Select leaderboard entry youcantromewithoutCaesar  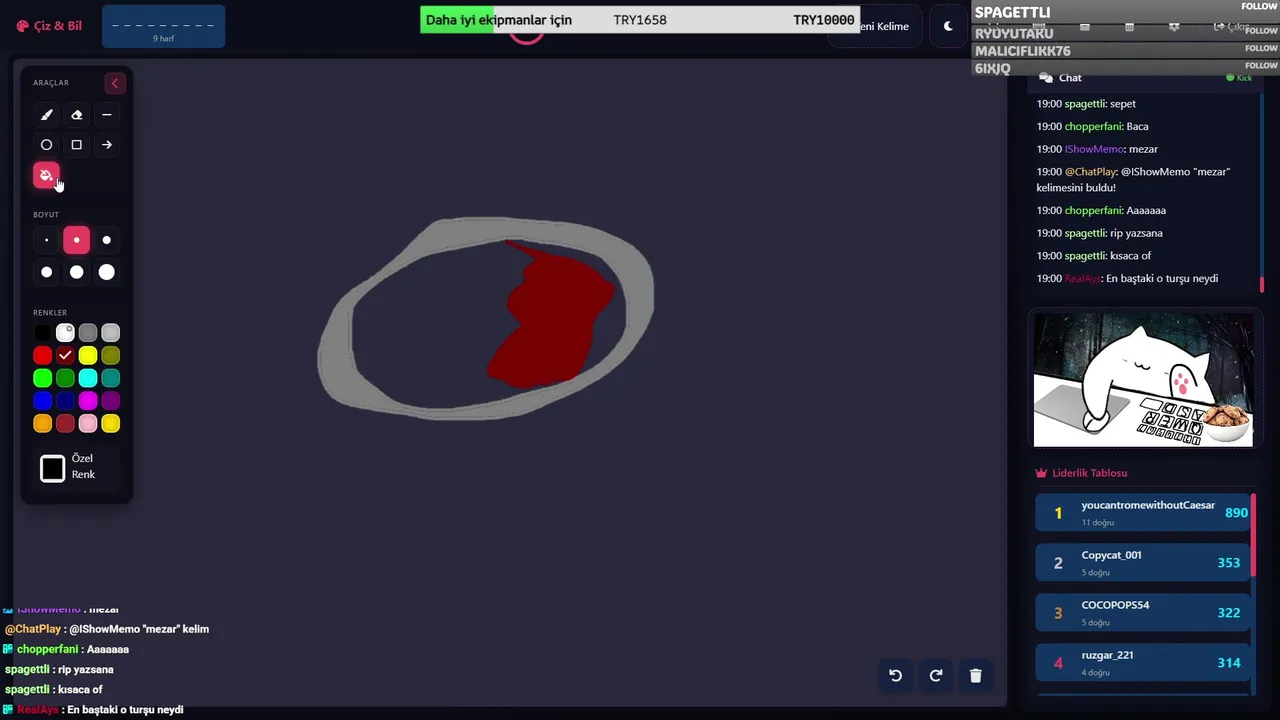[x=1144, y=512]
